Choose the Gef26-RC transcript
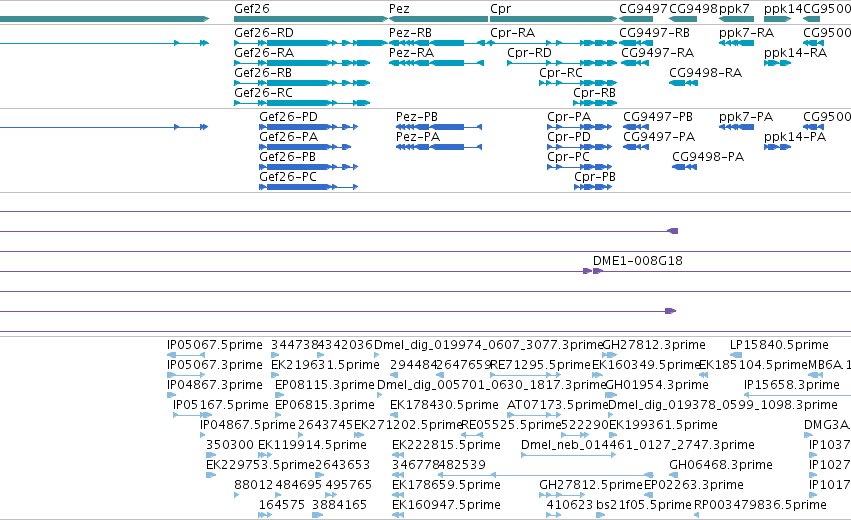851x520 pixels. click(302, 103)
